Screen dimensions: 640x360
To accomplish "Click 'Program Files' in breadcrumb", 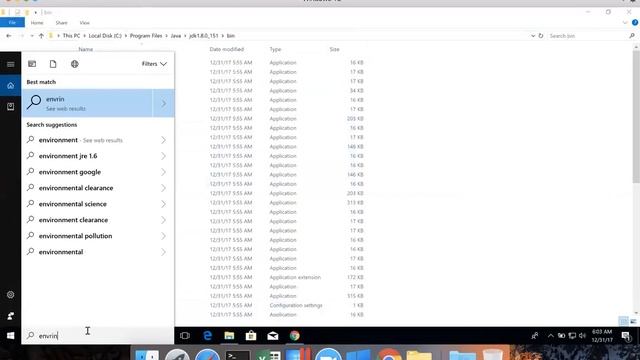I will [146, 36].
